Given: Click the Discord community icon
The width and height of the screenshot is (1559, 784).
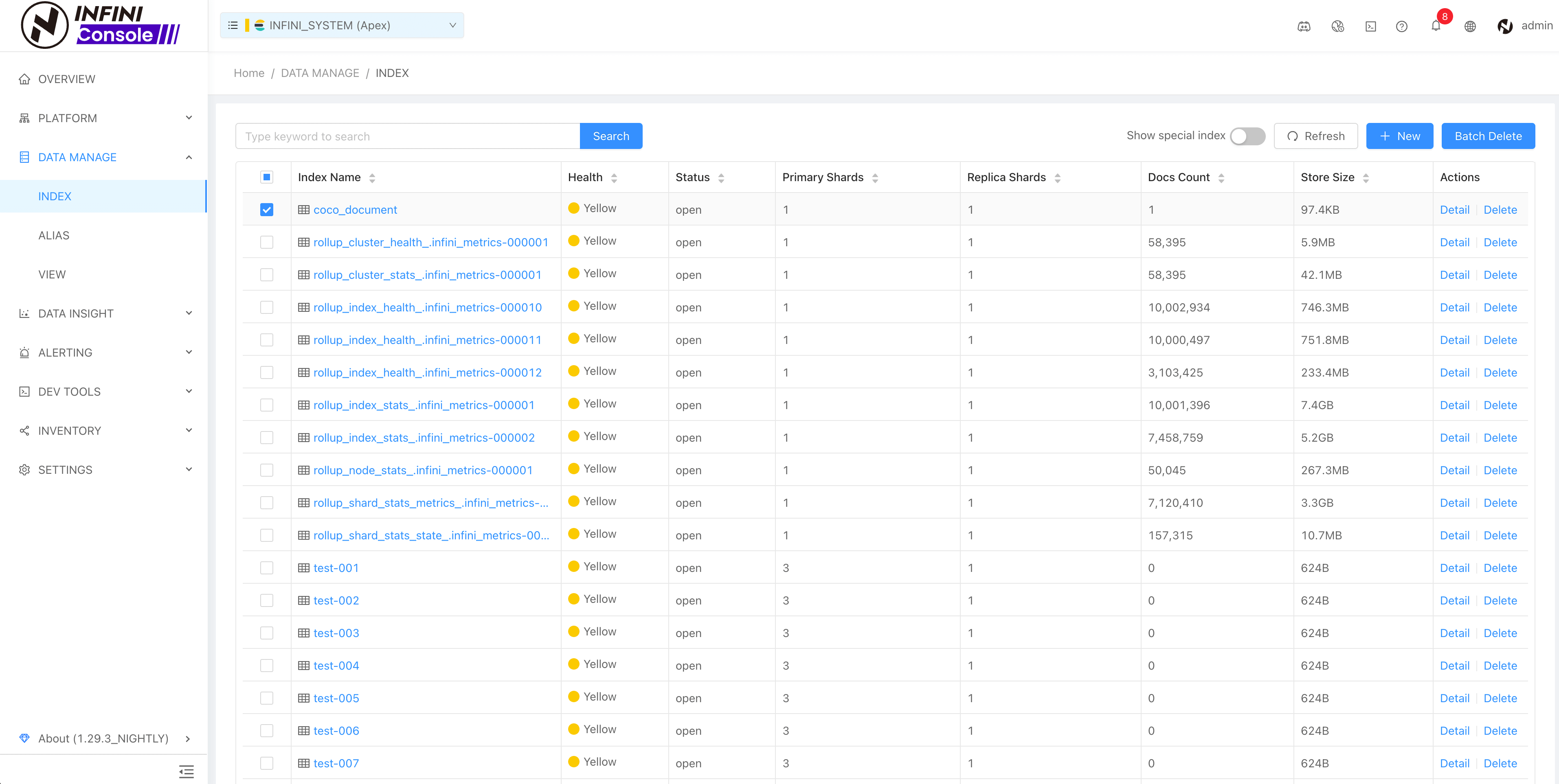Looking at the screenshot, I should (x=1304, y=26).
